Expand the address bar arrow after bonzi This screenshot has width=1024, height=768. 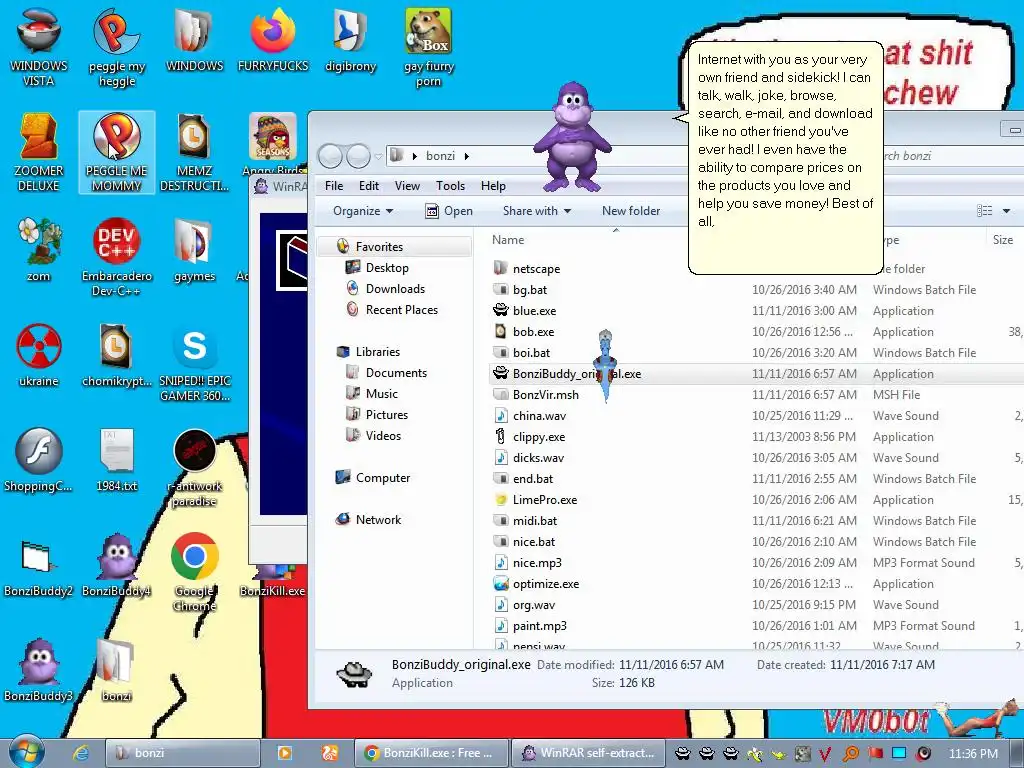coord(467,156)
